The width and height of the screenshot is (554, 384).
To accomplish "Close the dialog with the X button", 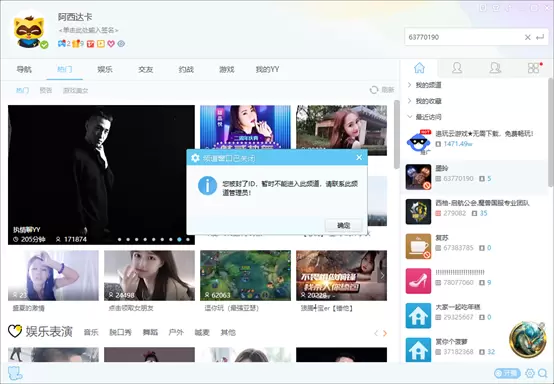I will click(x=359, y=158).
